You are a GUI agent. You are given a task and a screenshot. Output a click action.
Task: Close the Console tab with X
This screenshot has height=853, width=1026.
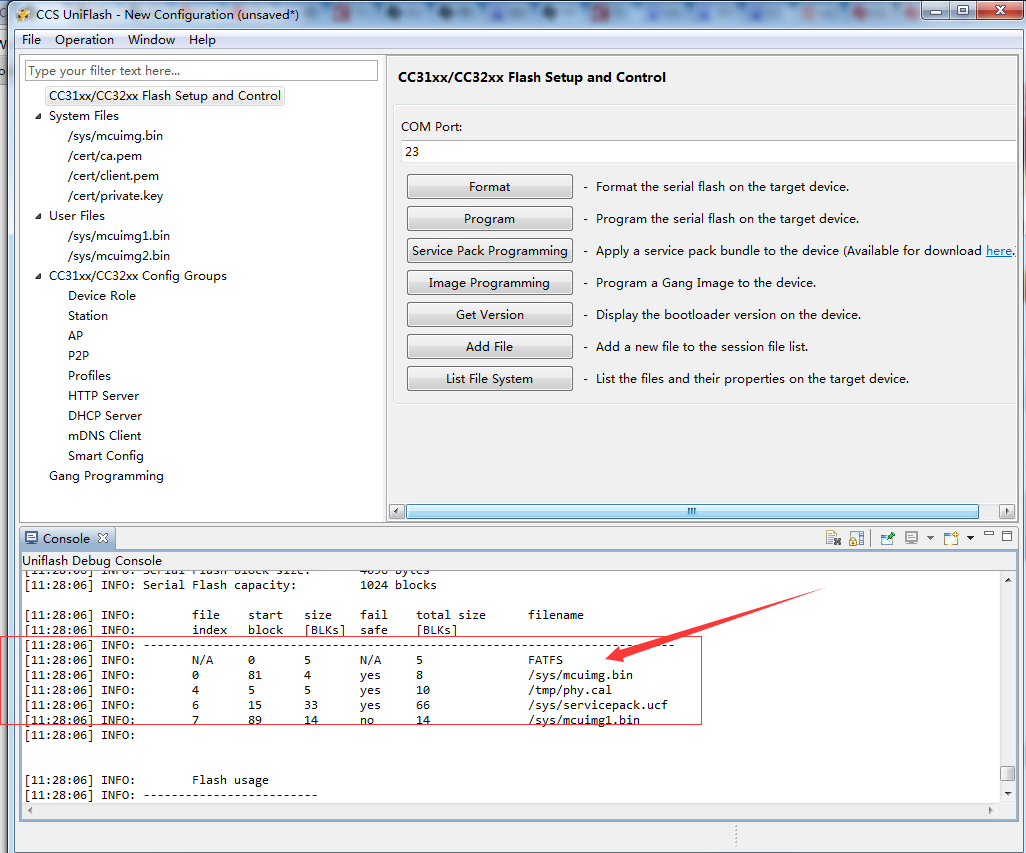(103, 538)
